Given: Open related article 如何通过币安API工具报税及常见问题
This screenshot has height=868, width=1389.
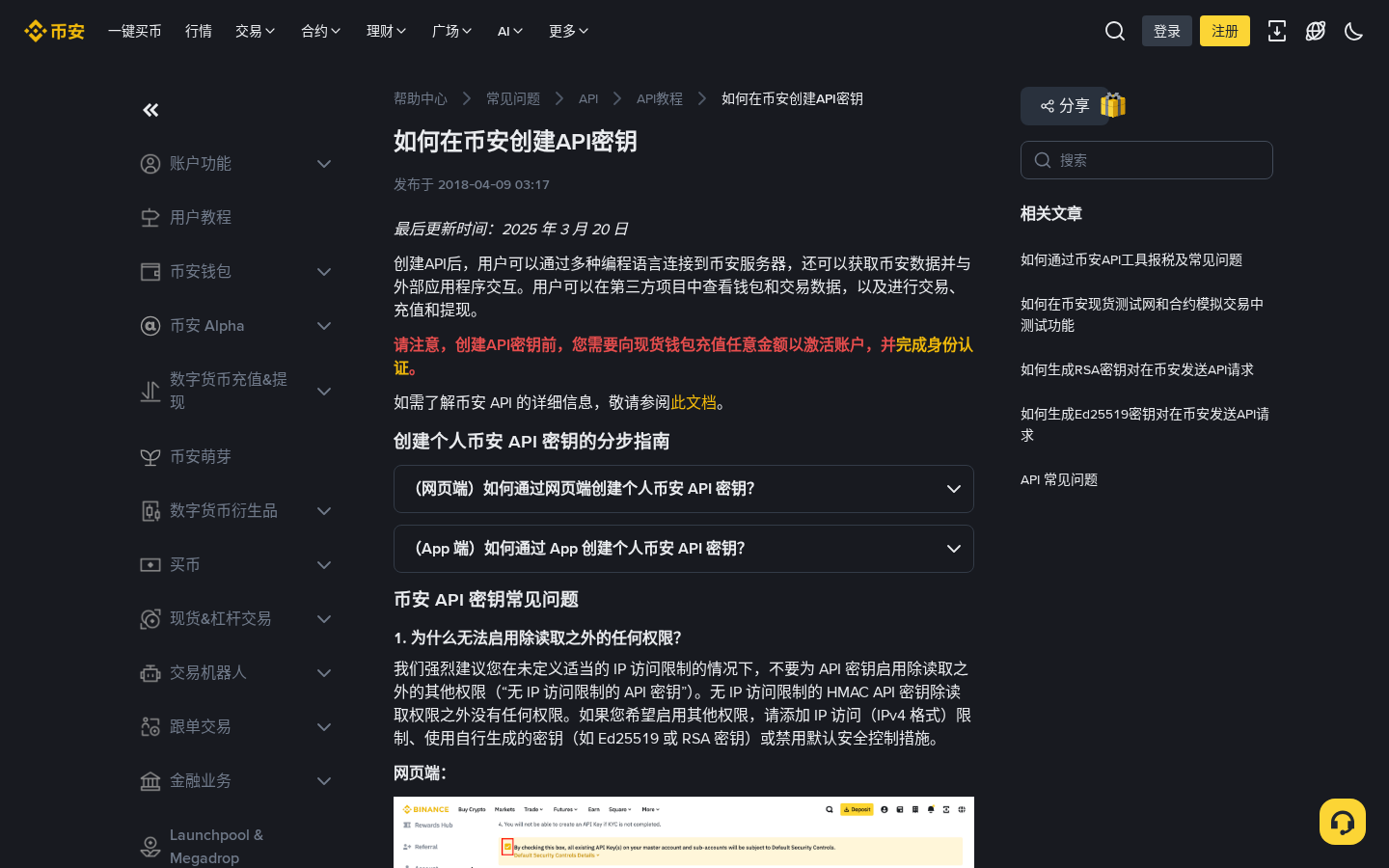Looking at the screenshot, I should point(1131,259).
